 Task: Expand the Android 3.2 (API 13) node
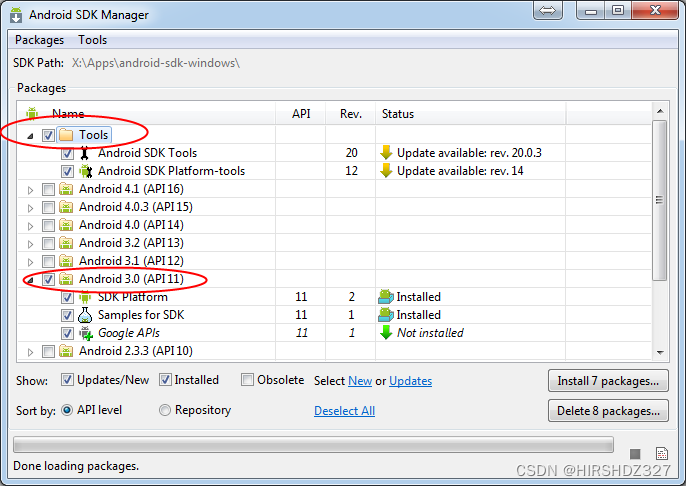[30, 244]
